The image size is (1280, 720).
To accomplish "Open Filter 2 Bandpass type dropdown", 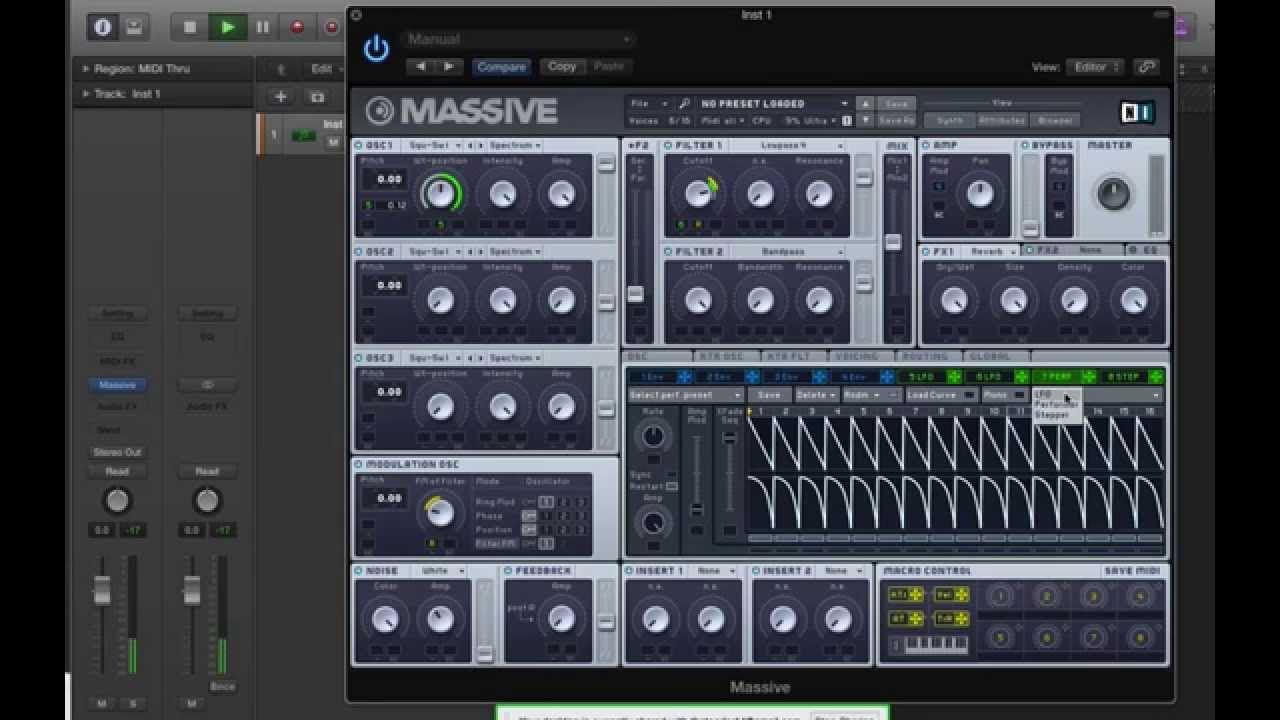I will 788,252.
